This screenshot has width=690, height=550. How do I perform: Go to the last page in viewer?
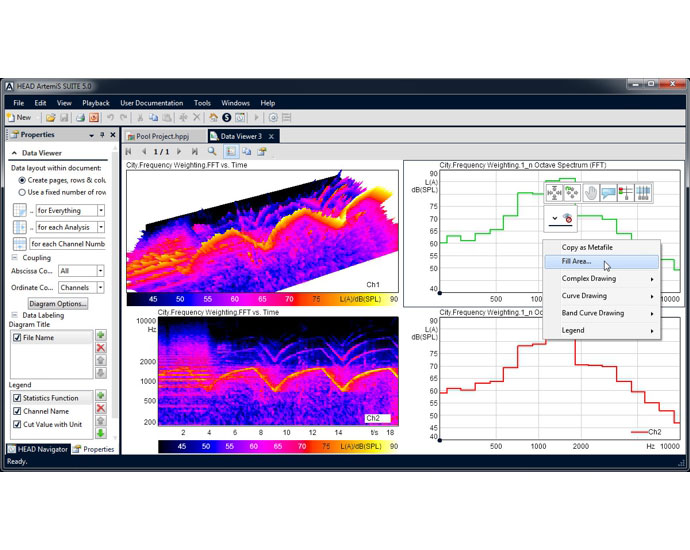click(195, 152)
